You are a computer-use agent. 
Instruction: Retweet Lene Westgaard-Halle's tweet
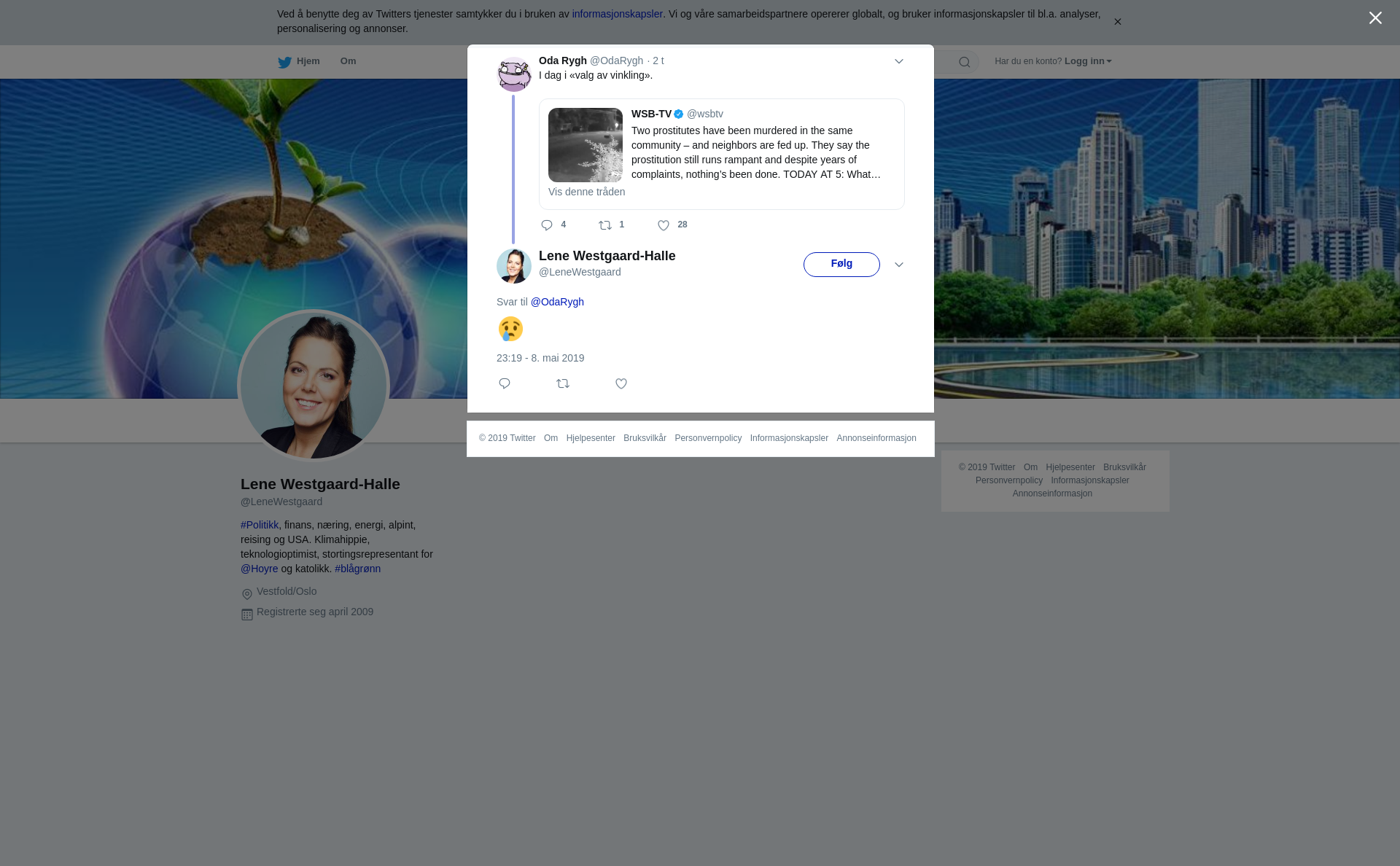pos(563,383)
